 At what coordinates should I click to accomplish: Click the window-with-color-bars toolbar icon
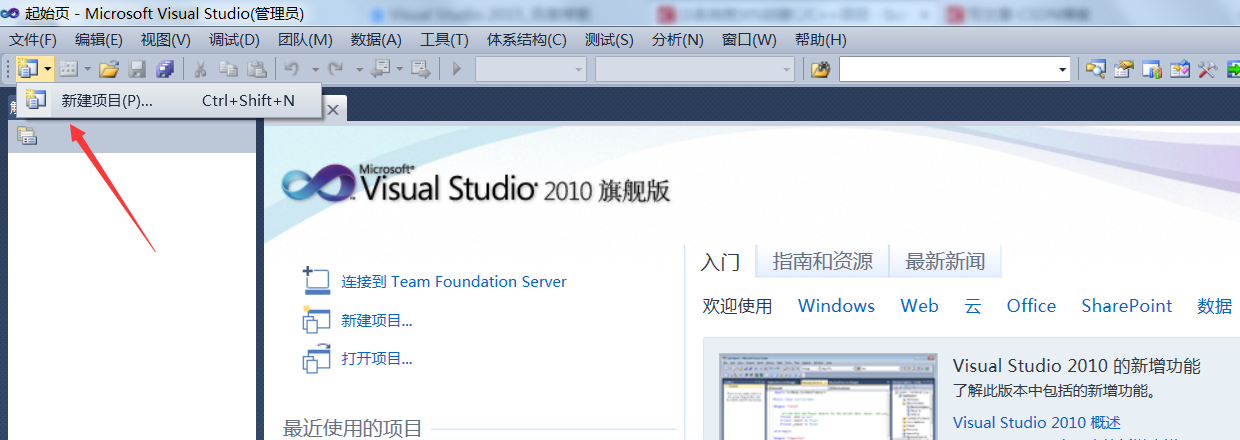[x=1152, y=69]
